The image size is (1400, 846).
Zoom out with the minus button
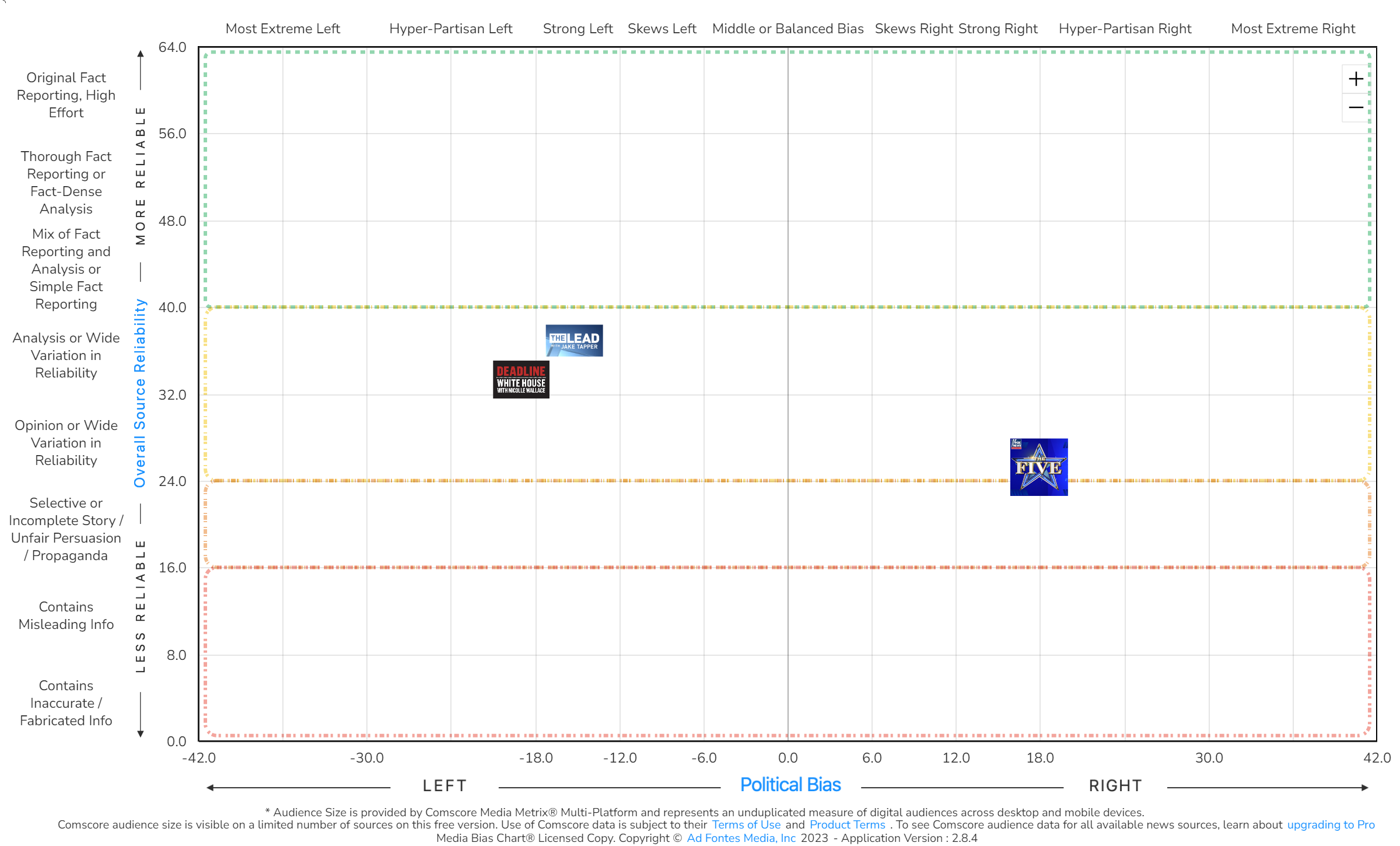(1356, 107)
